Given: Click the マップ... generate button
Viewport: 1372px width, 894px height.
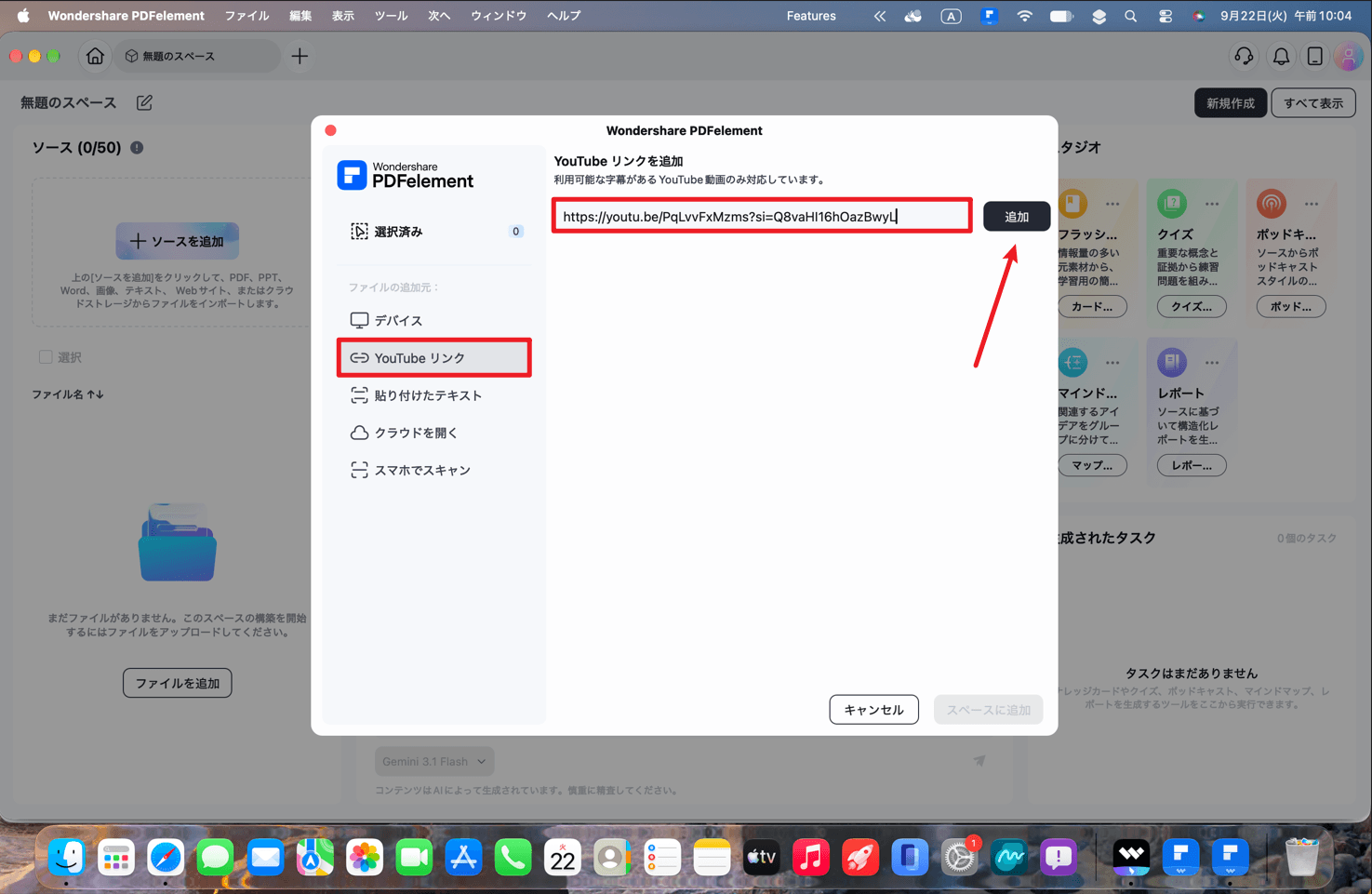Looking at the screenshot, I should point(1092,465).
